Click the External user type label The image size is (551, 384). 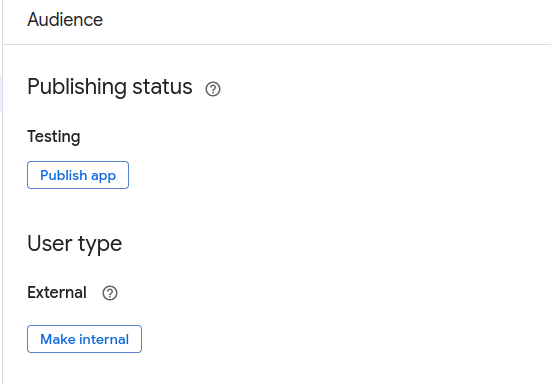(x=57, y=293)
